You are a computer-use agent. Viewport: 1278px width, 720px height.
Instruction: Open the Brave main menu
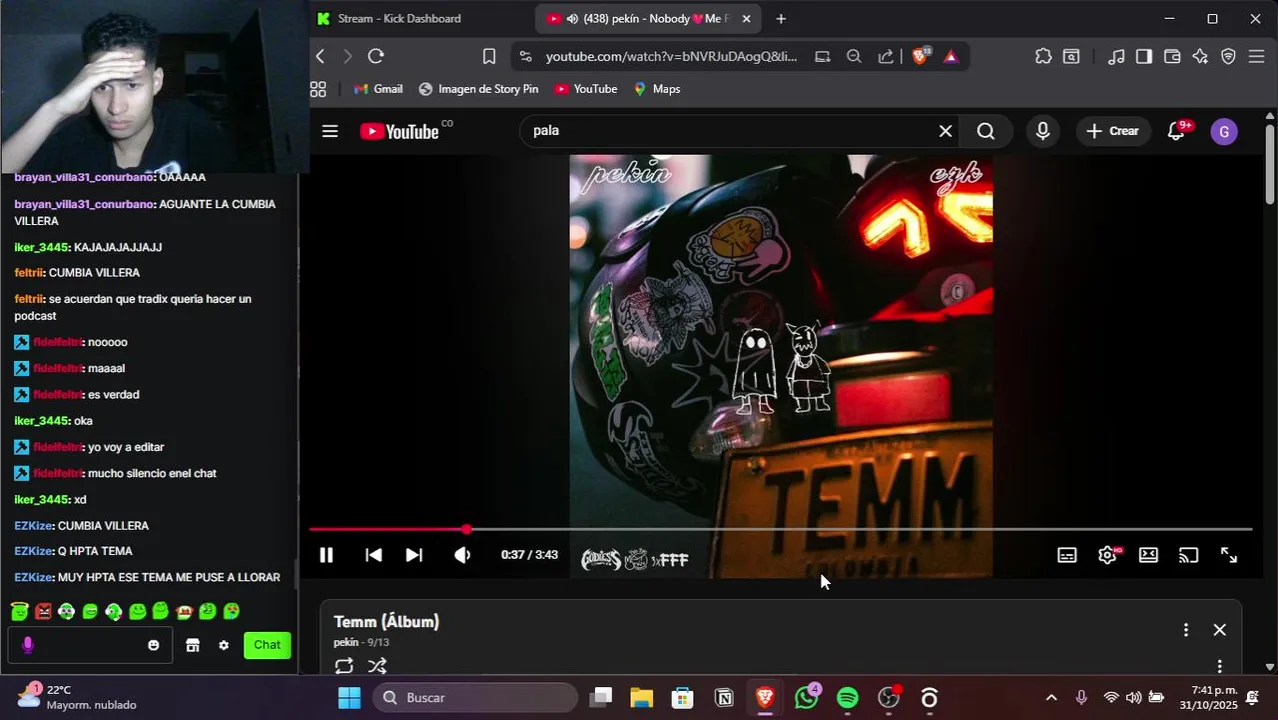(1257, 56)
